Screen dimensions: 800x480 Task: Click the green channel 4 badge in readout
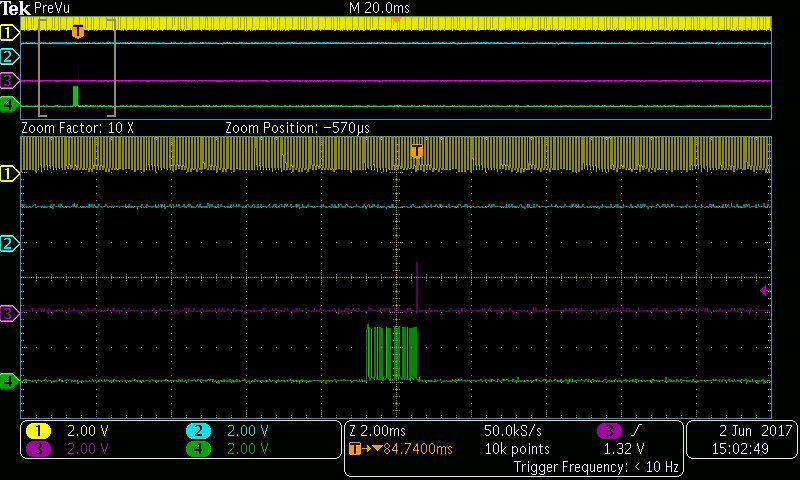[x=198, y=449]
